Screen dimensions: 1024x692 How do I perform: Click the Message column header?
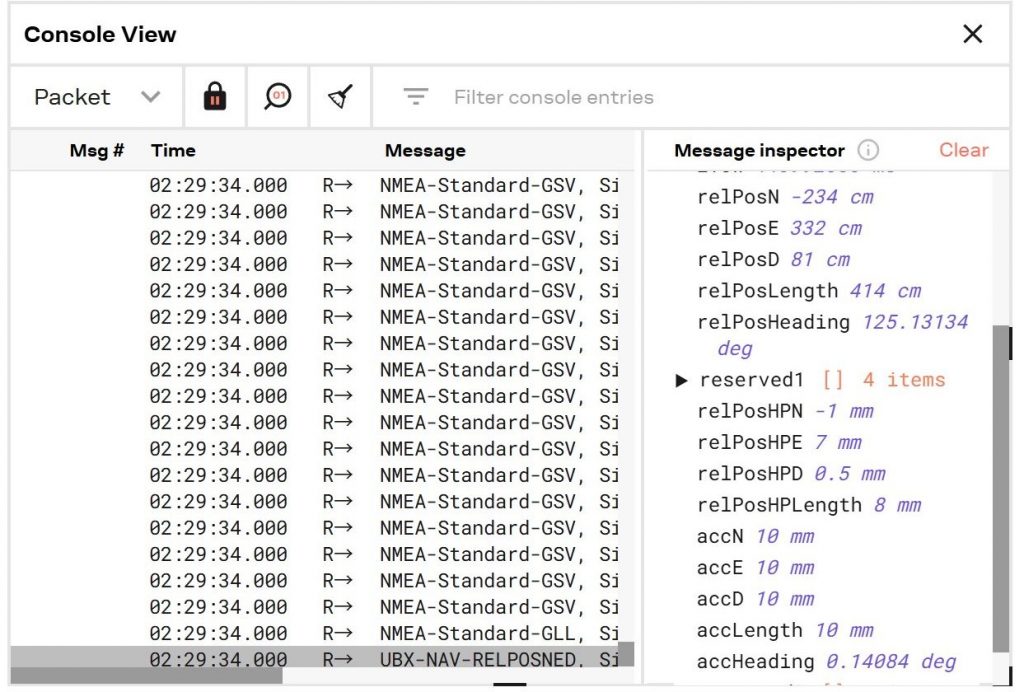425,150
